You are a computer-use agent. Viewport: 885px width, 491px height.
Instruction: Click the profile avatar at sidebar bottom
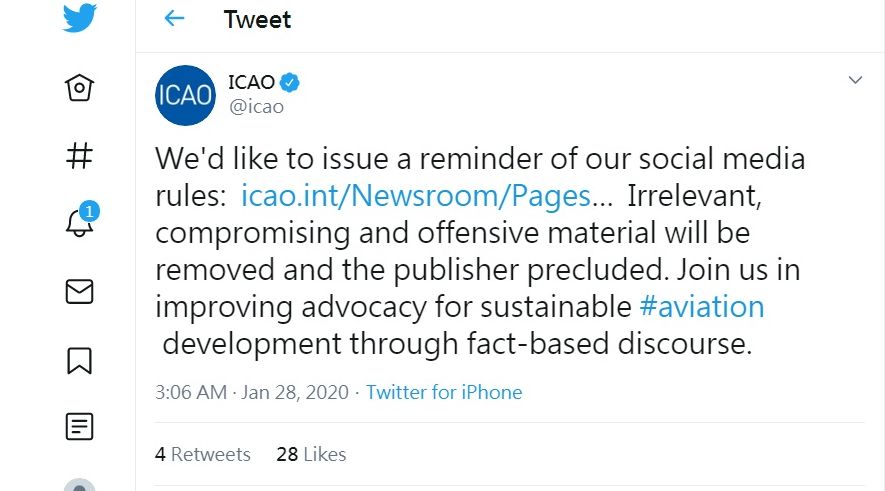click(x=79, y=485)
